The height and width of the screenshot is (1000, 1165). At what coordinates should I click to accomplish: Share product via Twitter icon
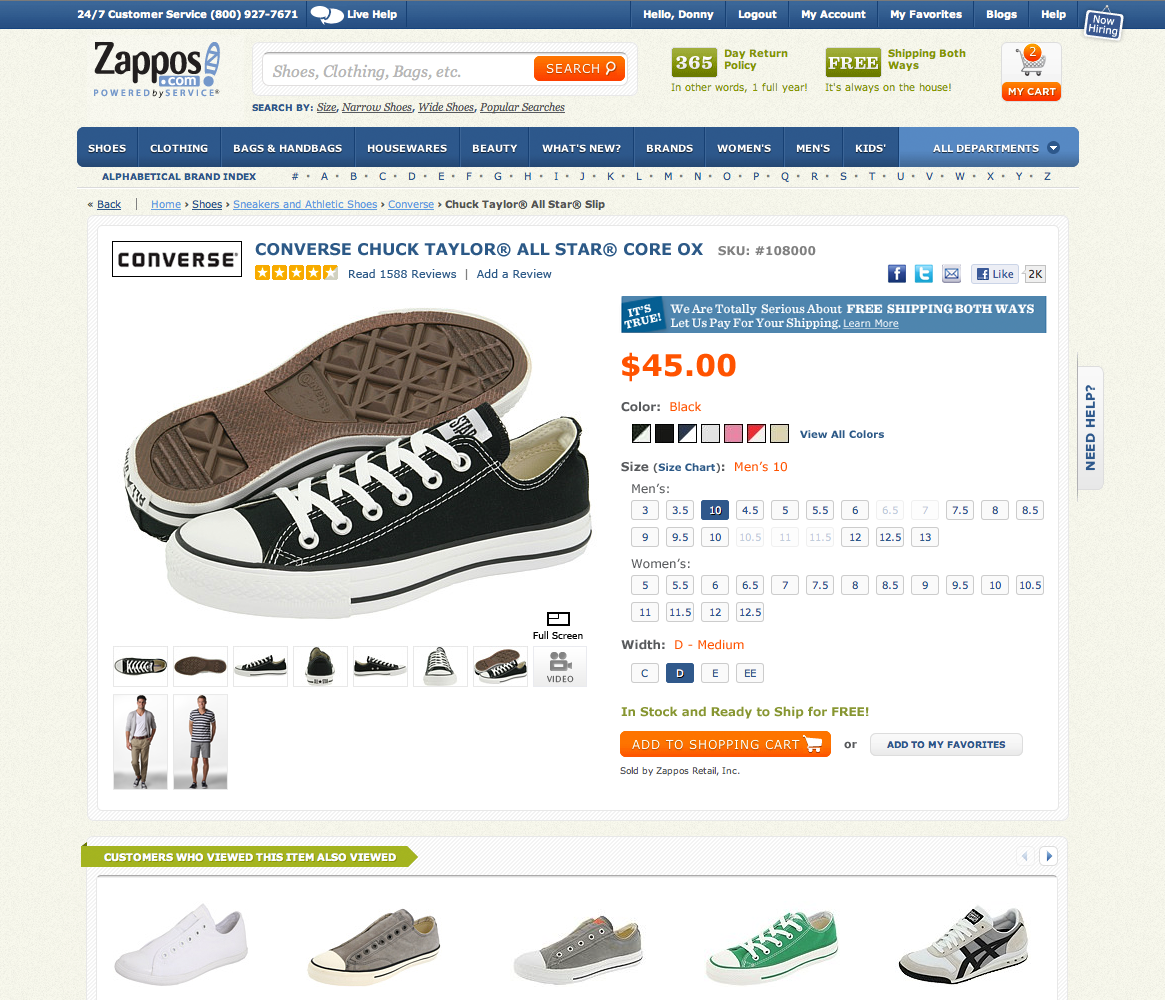(x=924, y=274)
